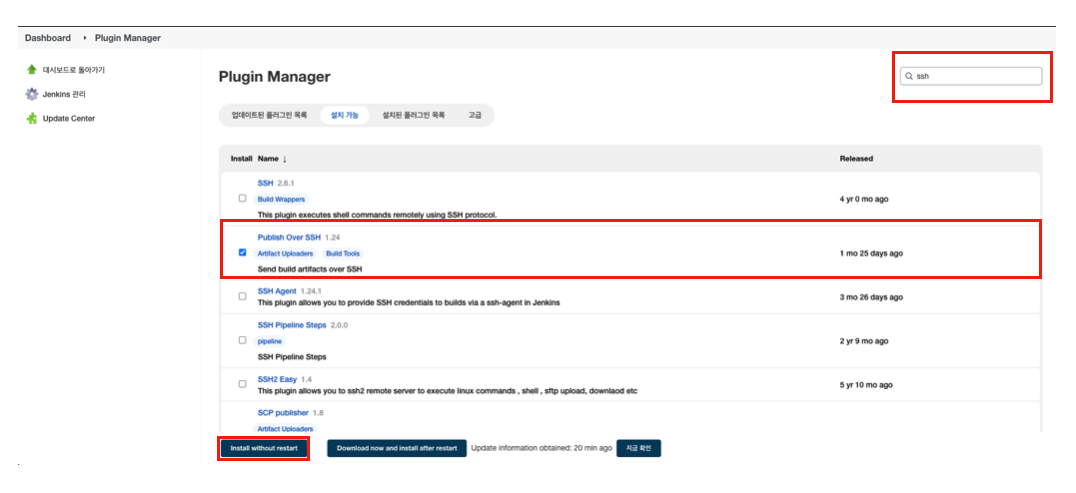Click the '1 mo 25 days ago' release date
Screen dimensions: 1076x493
click(x=871, y=253)
